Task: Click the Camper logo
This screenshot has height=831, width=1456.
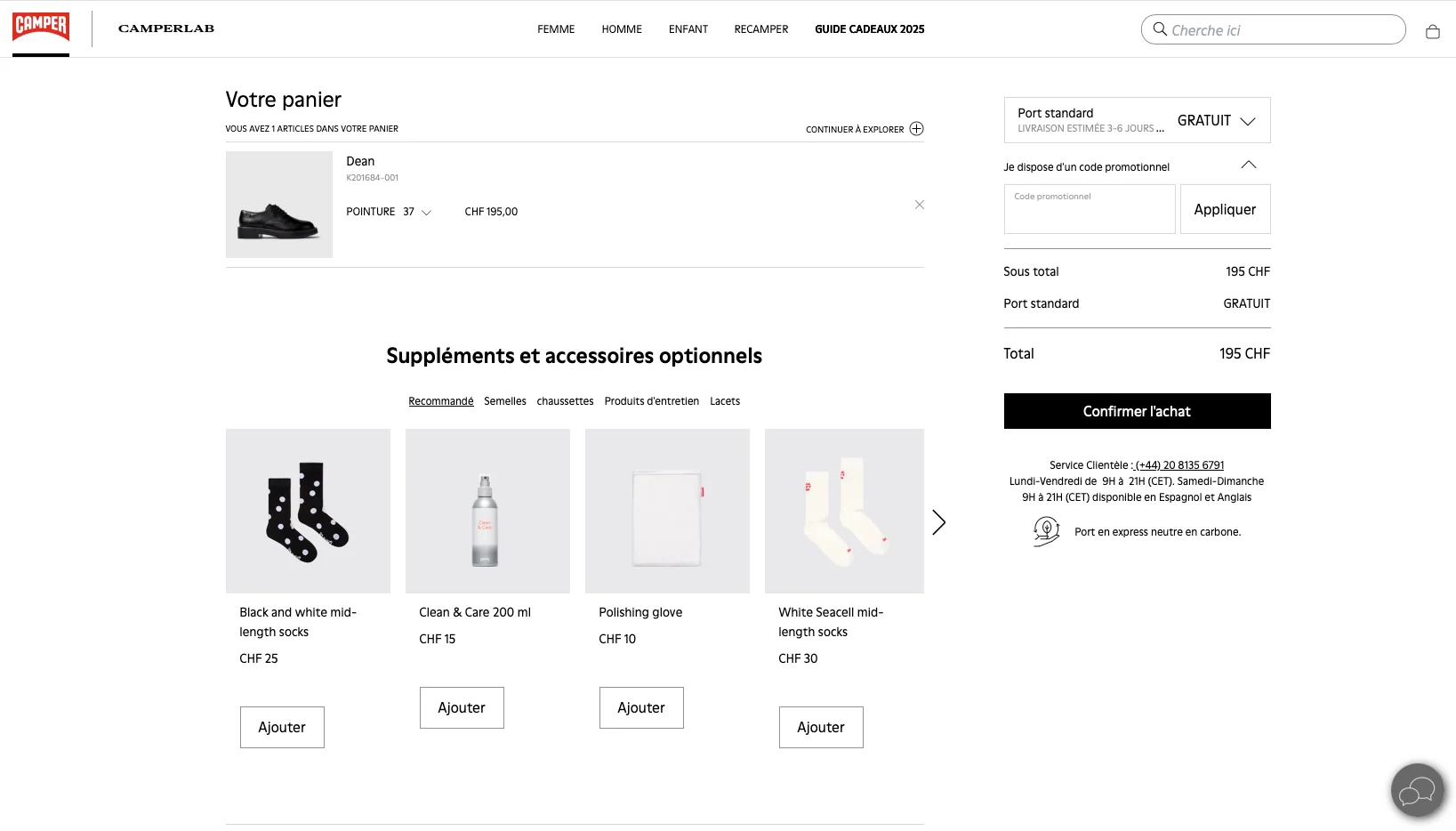Action: tap(41, 28)
